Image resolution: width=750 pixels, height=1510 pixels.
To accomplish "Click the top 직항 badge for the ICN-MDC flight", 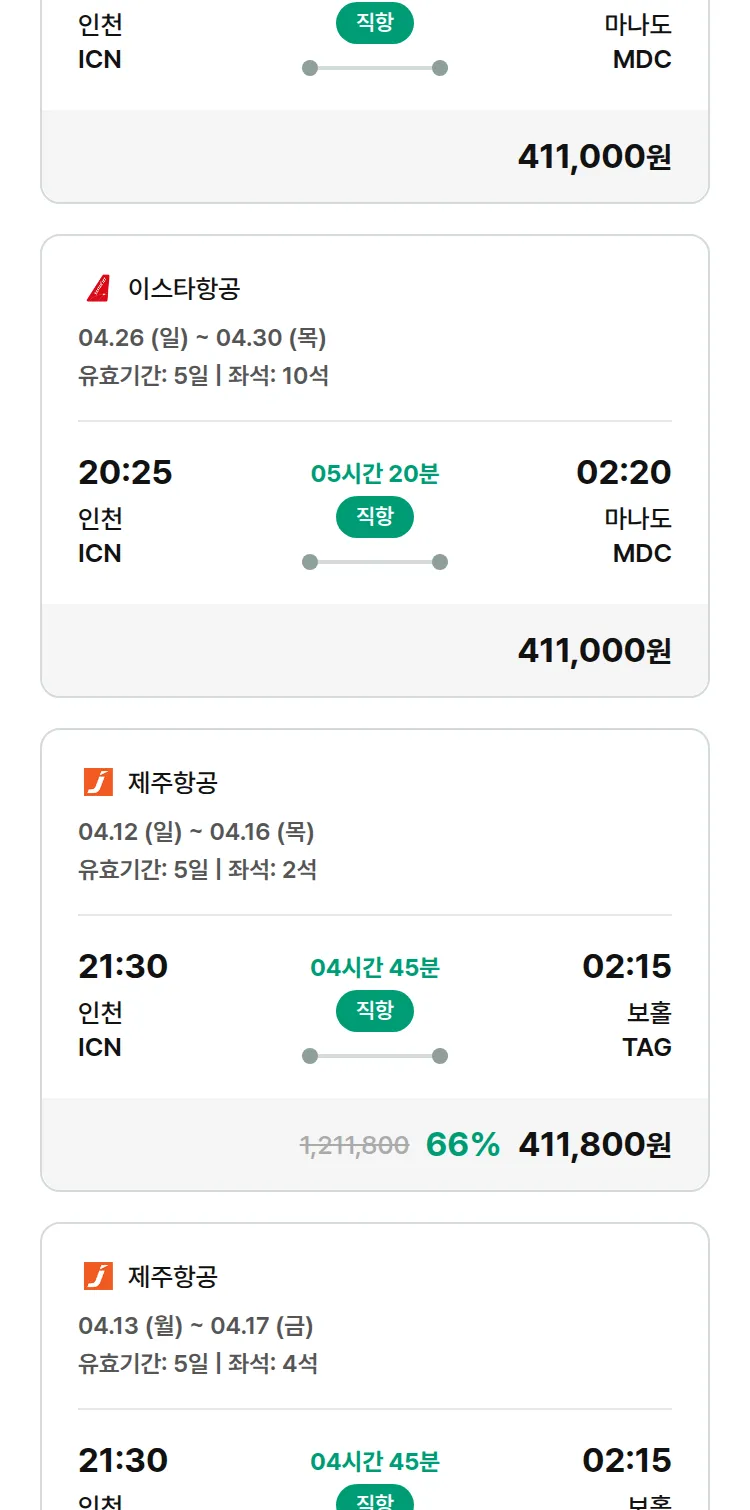I will 375,23.
